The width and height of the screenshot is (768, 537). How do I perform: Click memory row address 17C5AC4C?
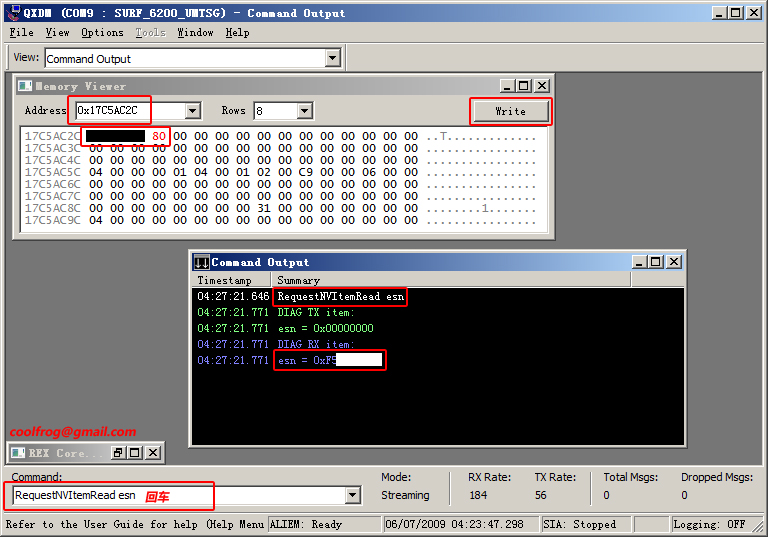coord(53,160)
